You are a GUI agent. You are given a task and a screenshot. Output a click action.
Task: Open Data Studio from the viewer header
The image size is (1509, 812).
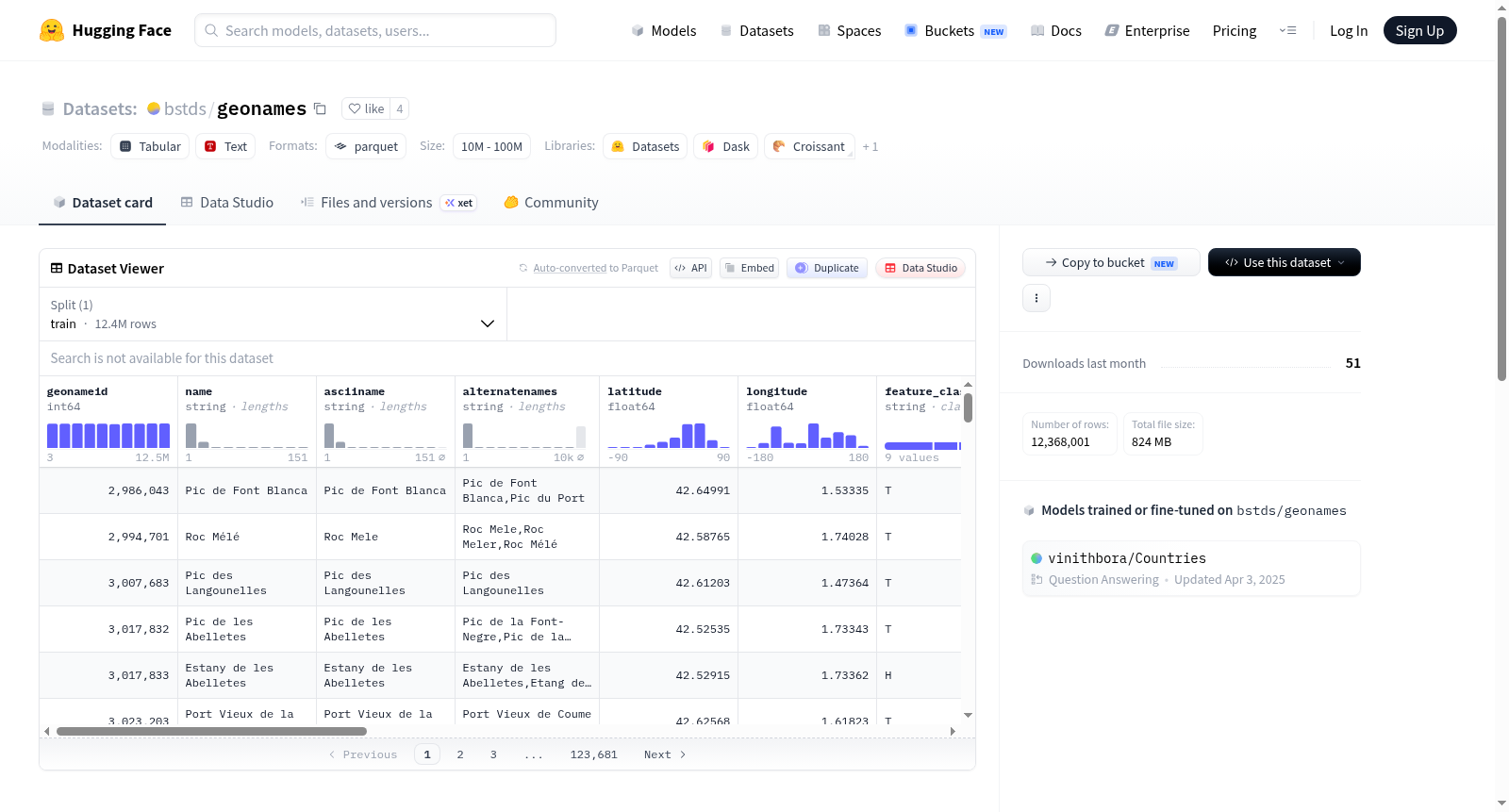(920, 268)
